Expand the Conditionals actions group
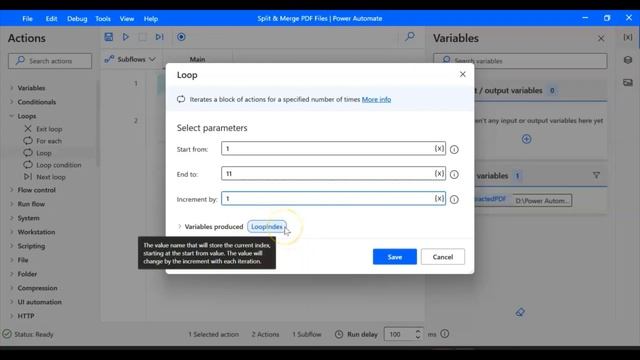This screenshot has width=640, height=360. 11,102
